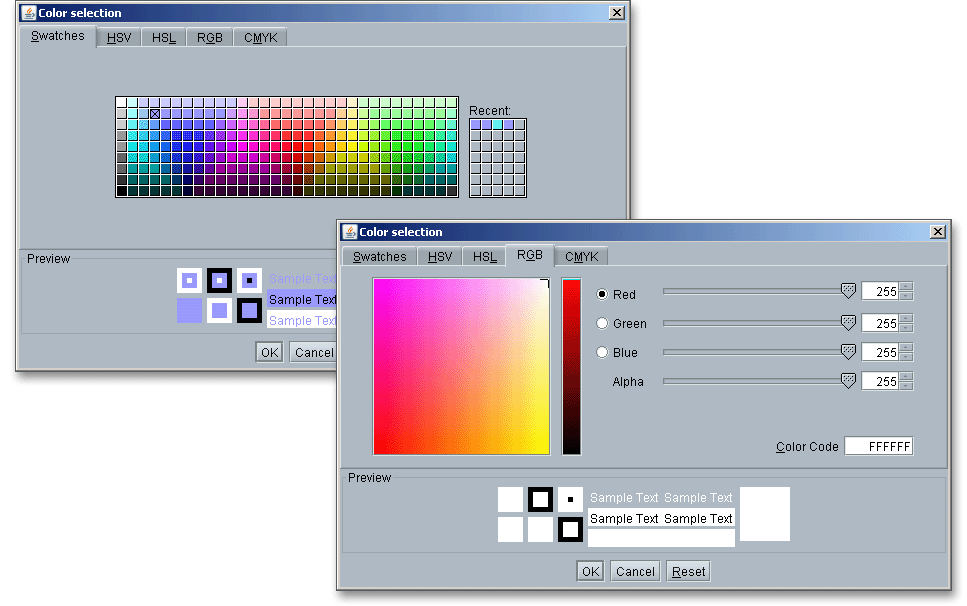Click the Java icon in the back dialog title bar
Viewport: 967px width, 606px height.
click(x=28, y=13)
